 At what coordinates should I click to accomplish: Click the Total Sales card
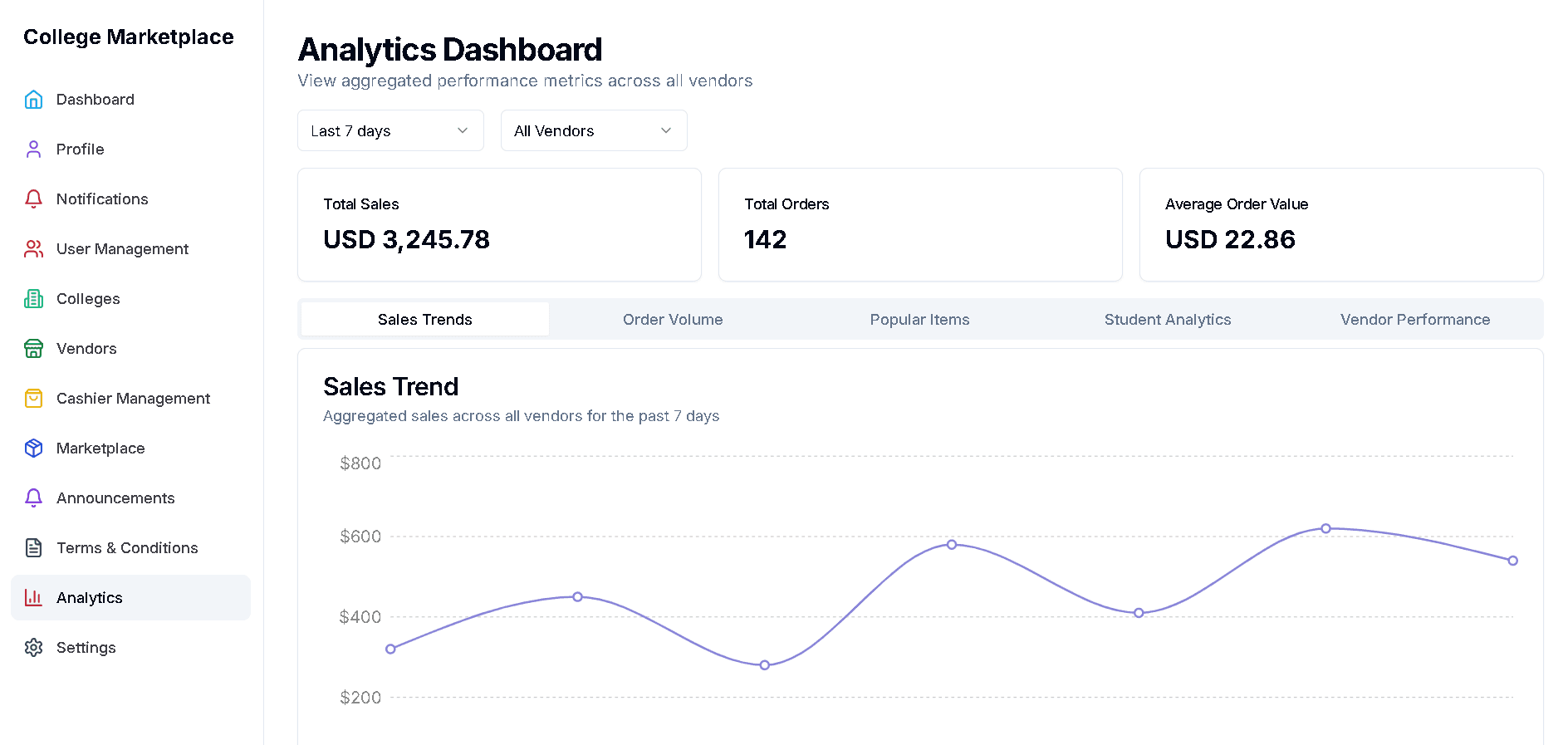tap(499, 224)
